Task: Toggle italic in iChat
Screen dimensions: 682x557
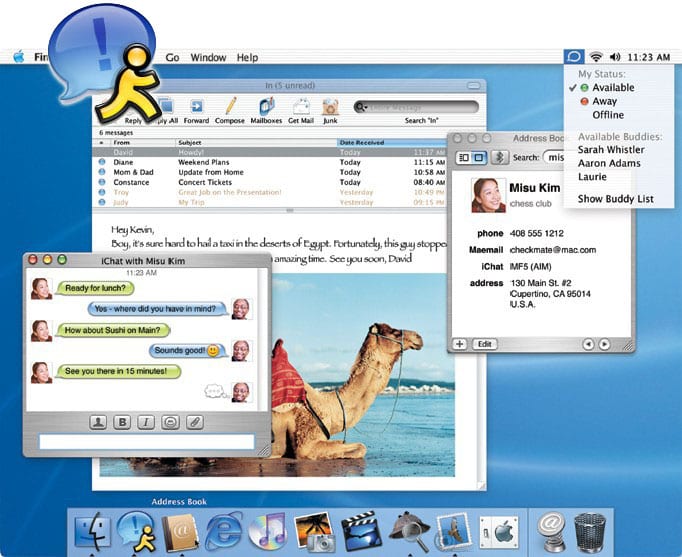Action: (x=146, y=422)
